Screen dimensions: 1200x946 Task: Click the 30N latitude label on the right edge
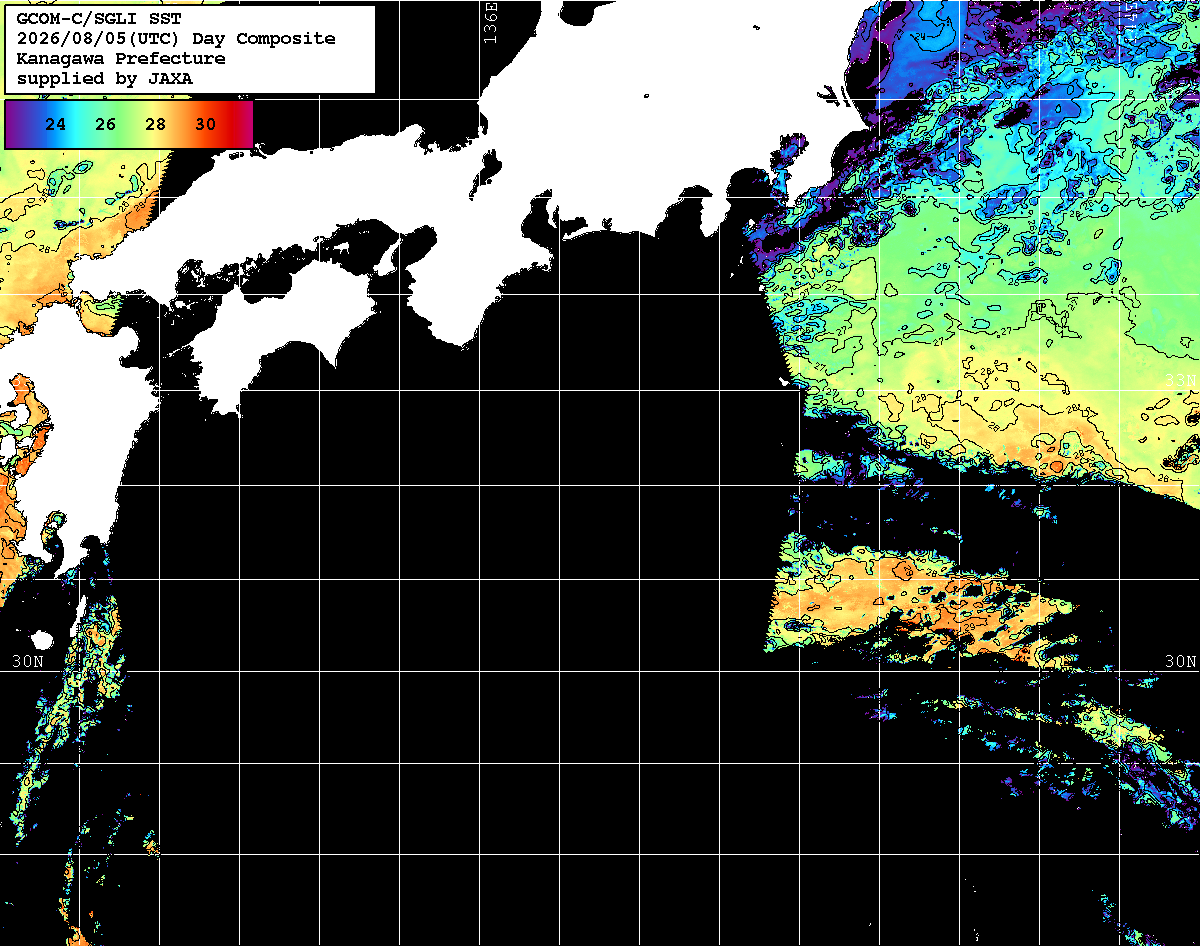[1181, 662]
